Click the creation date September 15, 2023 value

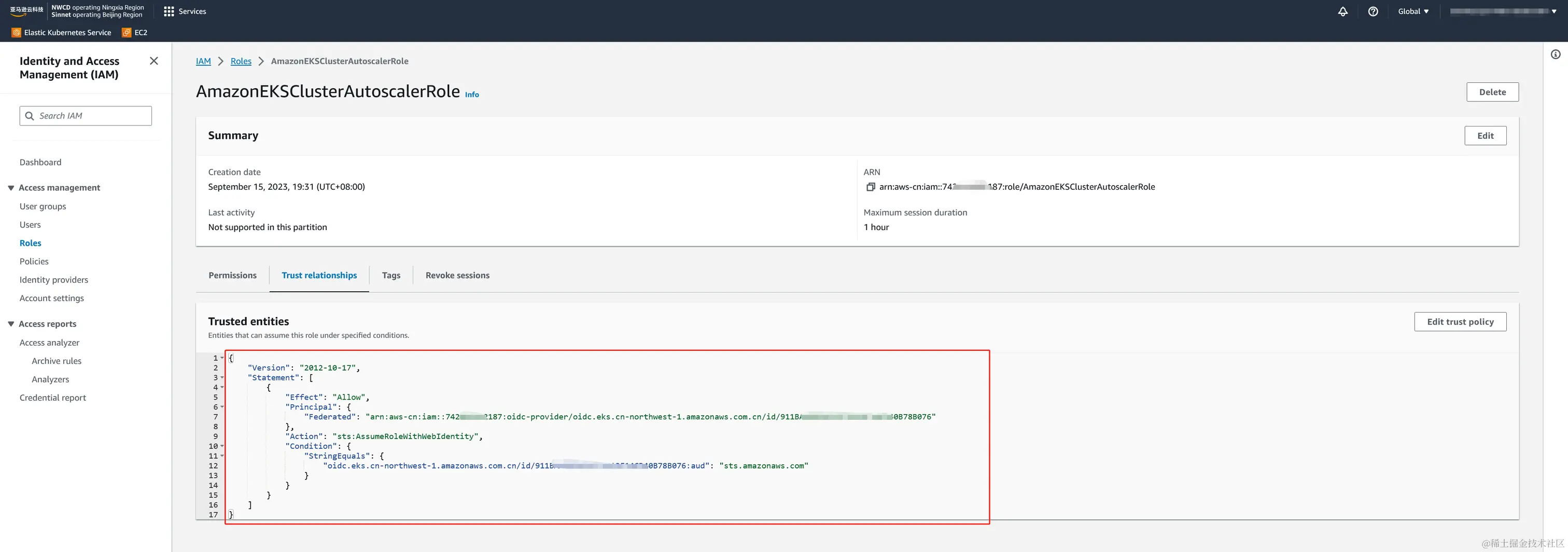287,187
